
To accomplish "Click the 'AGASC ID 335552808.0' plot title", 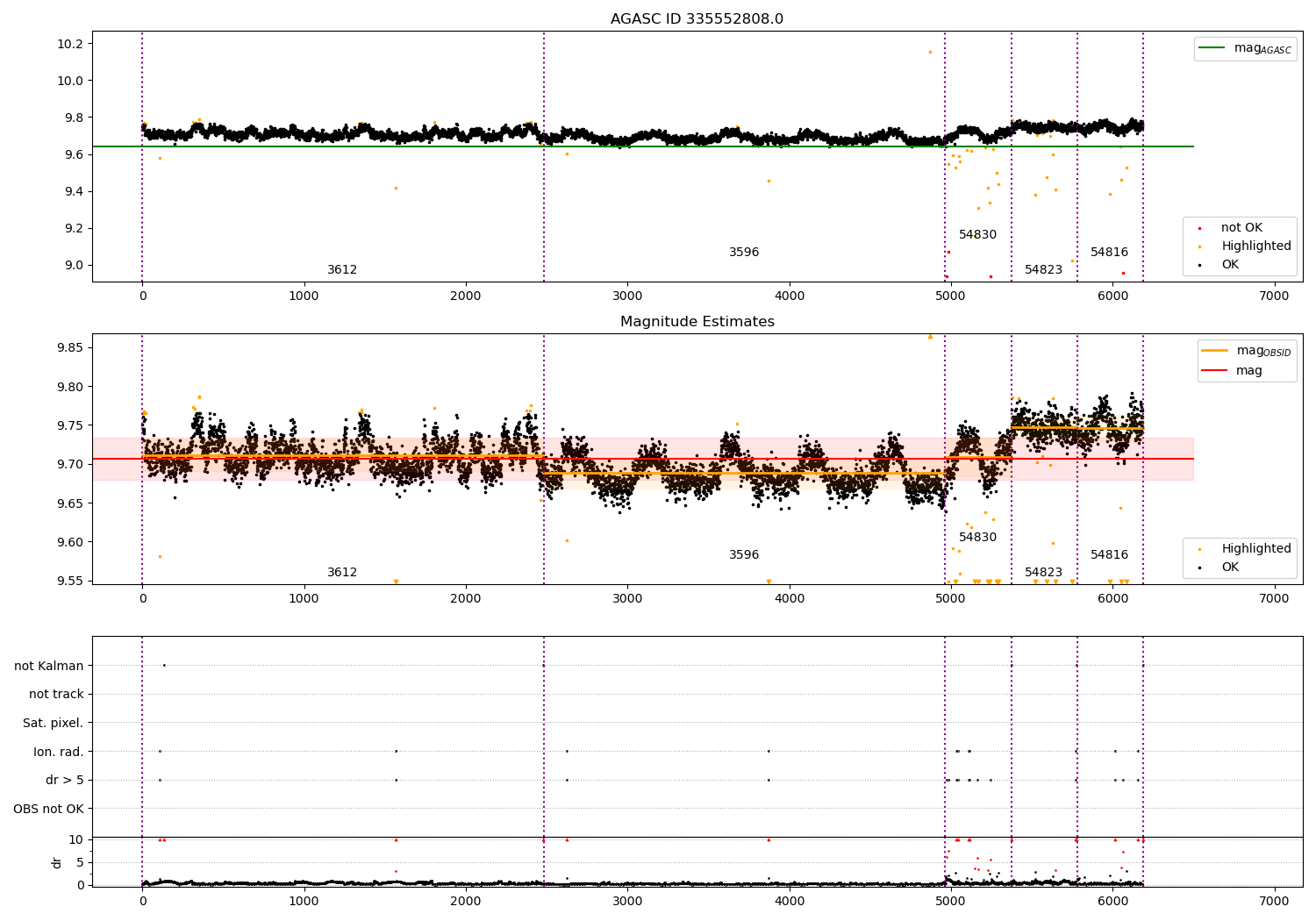I will (697, 19).
